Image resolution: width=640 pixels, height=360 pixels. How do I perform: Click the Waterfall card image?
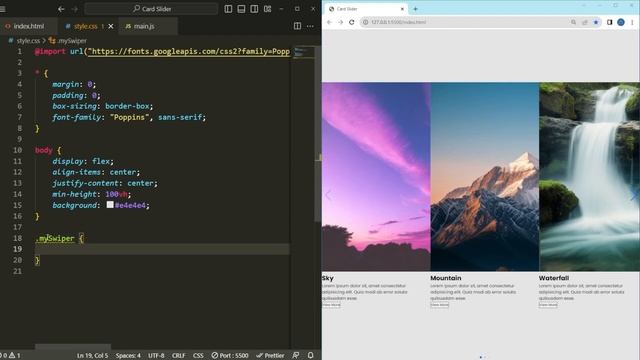[x=589, y=177]
